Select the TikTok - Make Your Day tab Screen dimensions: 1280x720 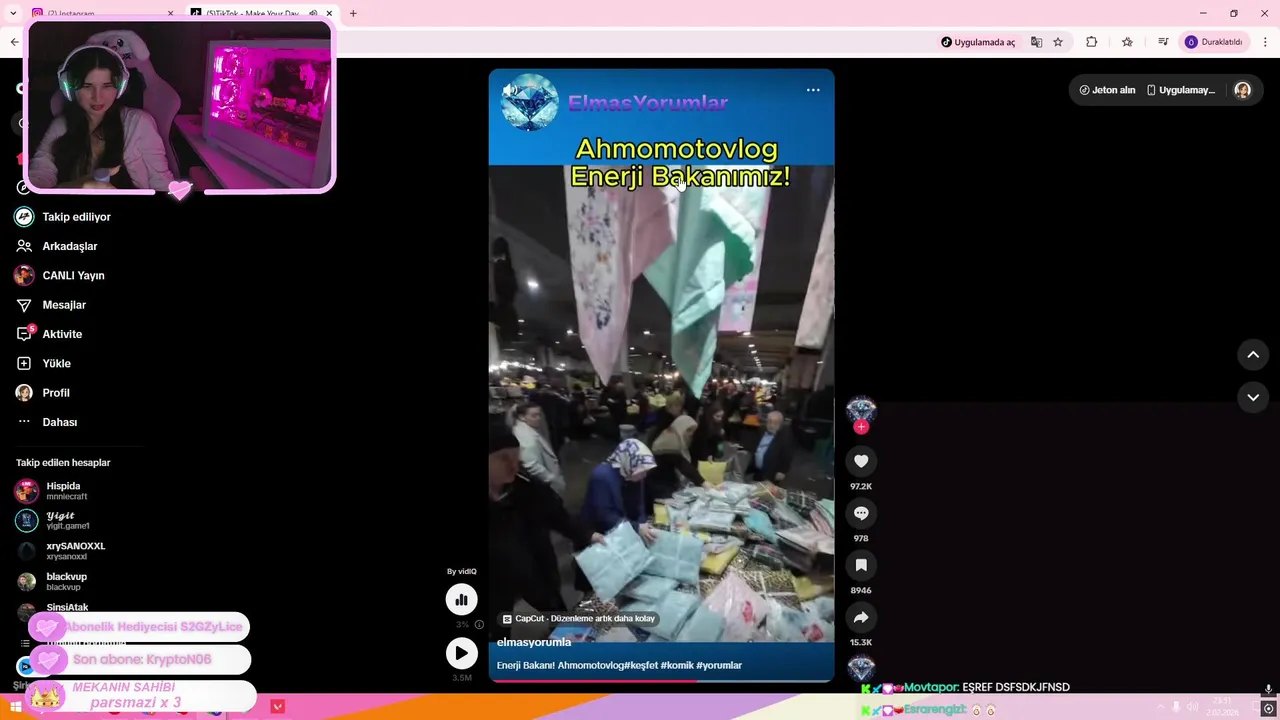point(250,13)
